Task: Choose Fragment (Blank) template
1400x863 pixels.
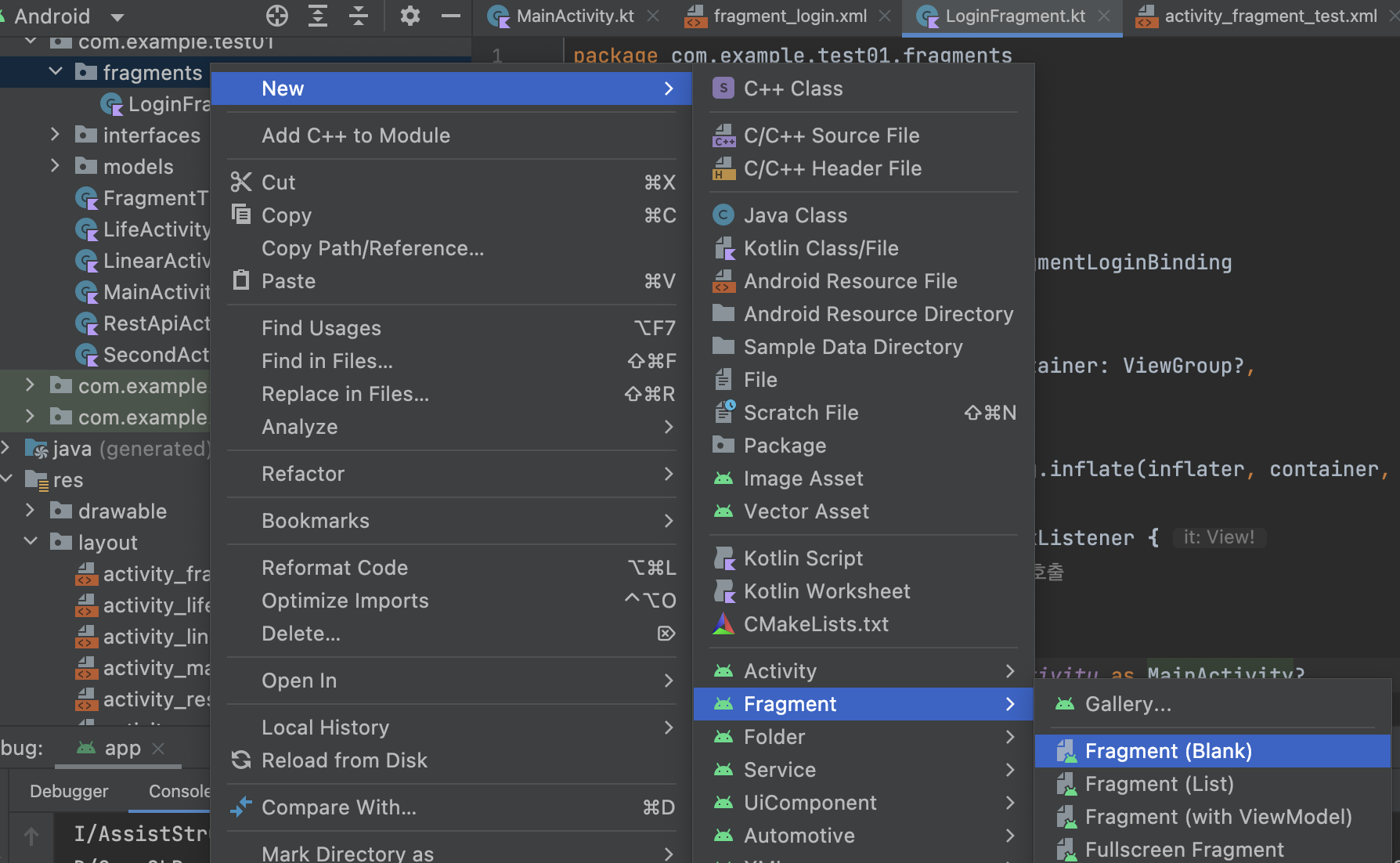Action: (x=1212, y=751)
